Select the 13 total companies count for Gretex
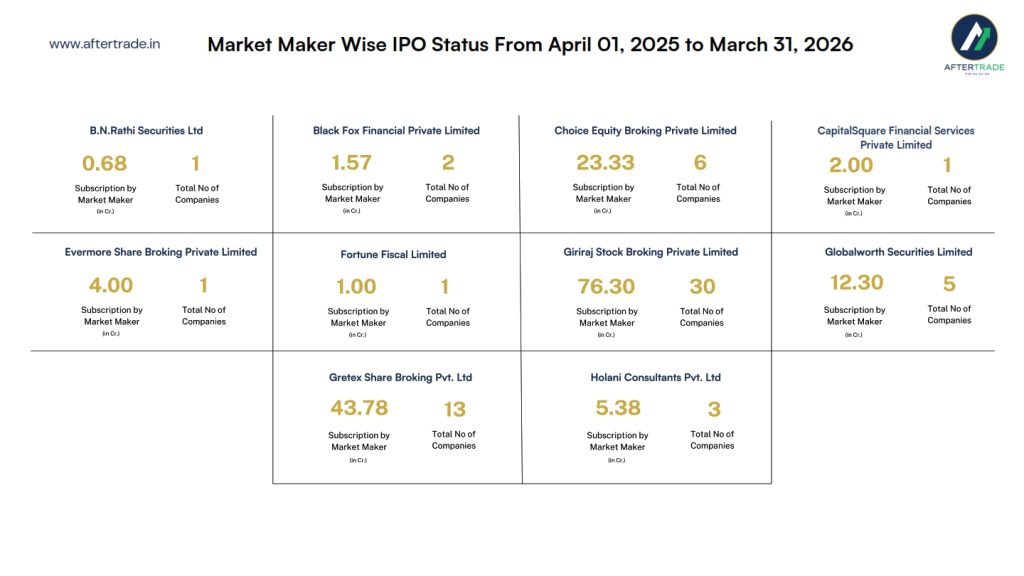This screenshot has width=1024, height=576. (x=454, y=409)
